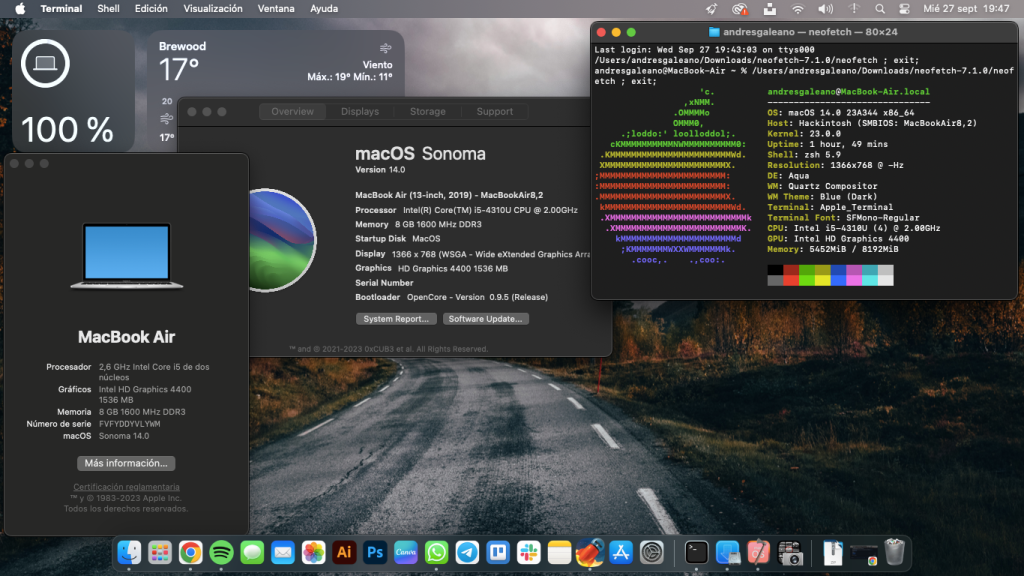This screenshot has width=1024, height=576.
Task: Click the System Report button
Action: point(397,319)
